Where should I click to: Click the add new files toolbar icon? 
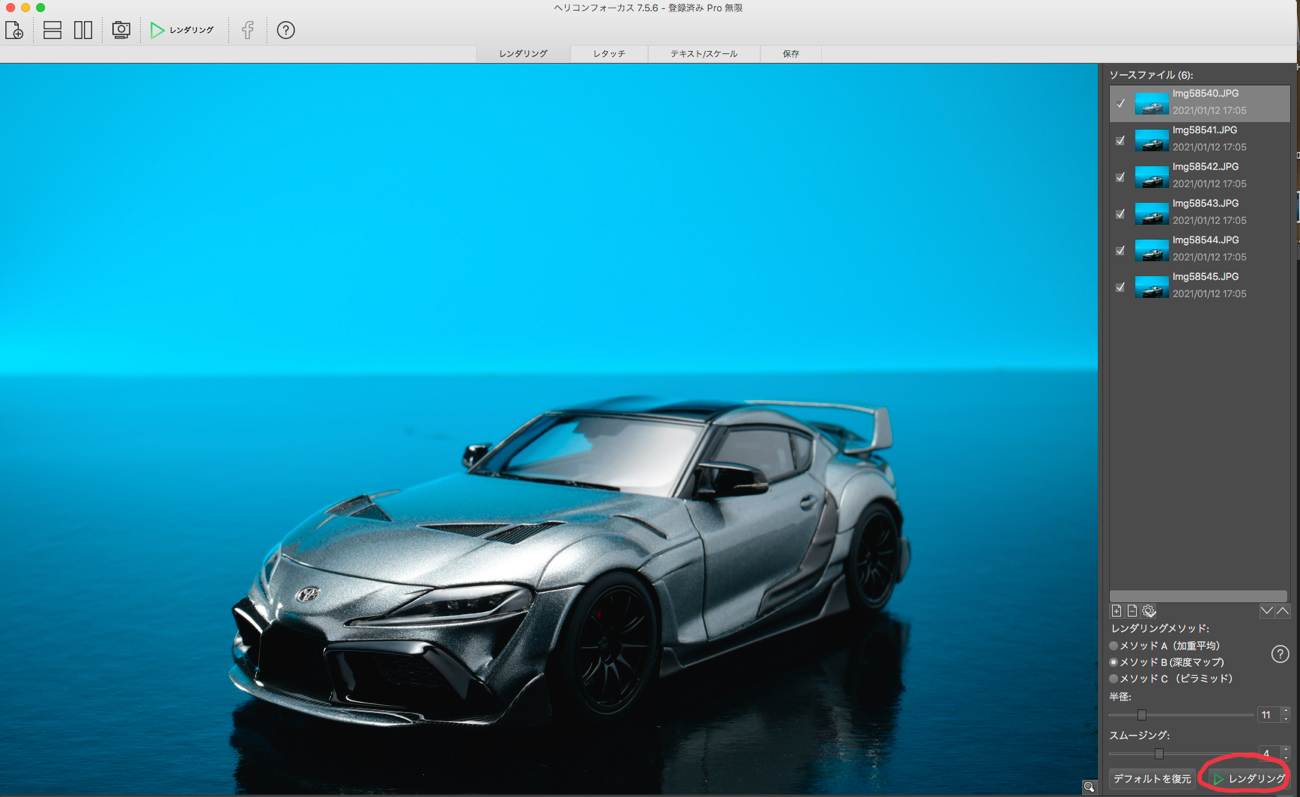pos(15,30)
